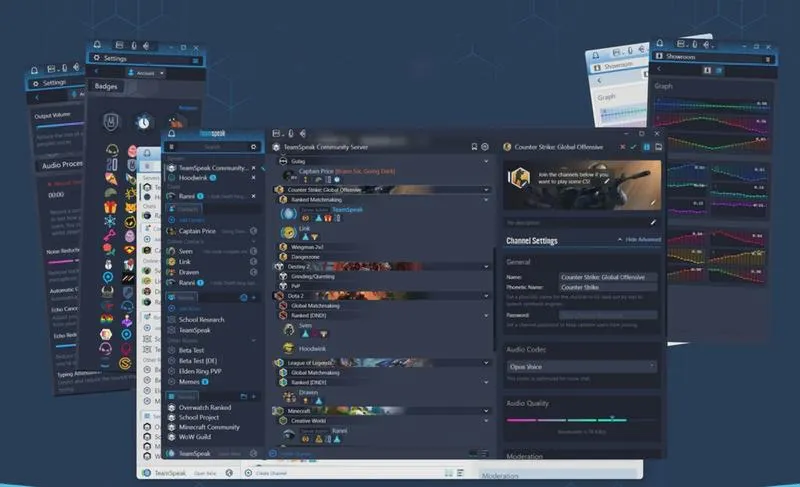800x487 pixels.
Task: Edit the channel description with the pencil icon
Action: [x=653, y=222]
